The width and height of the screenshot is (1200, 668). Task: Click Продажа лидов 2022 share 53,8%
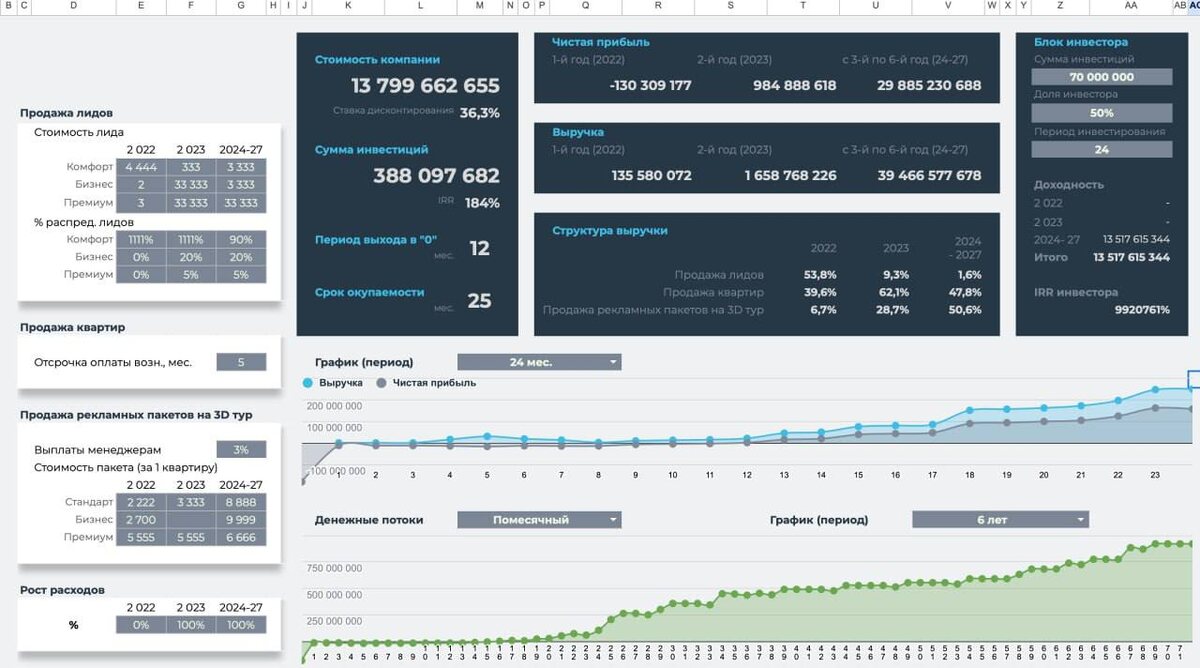(820, 274)
